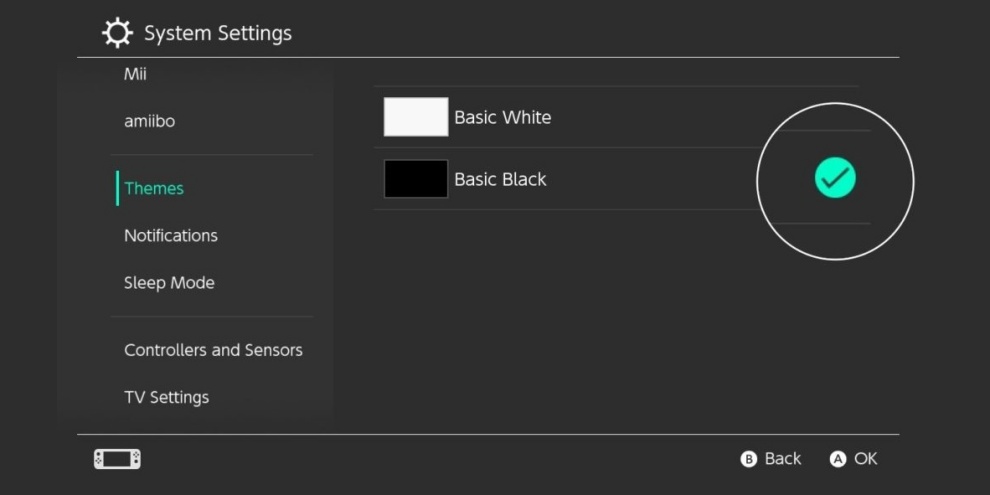Click the A button icon

(x=838, y=460)
